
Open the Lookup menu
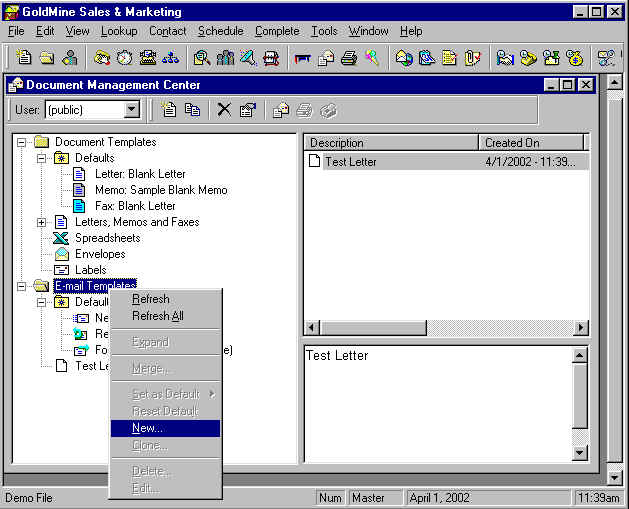(119, 31)
